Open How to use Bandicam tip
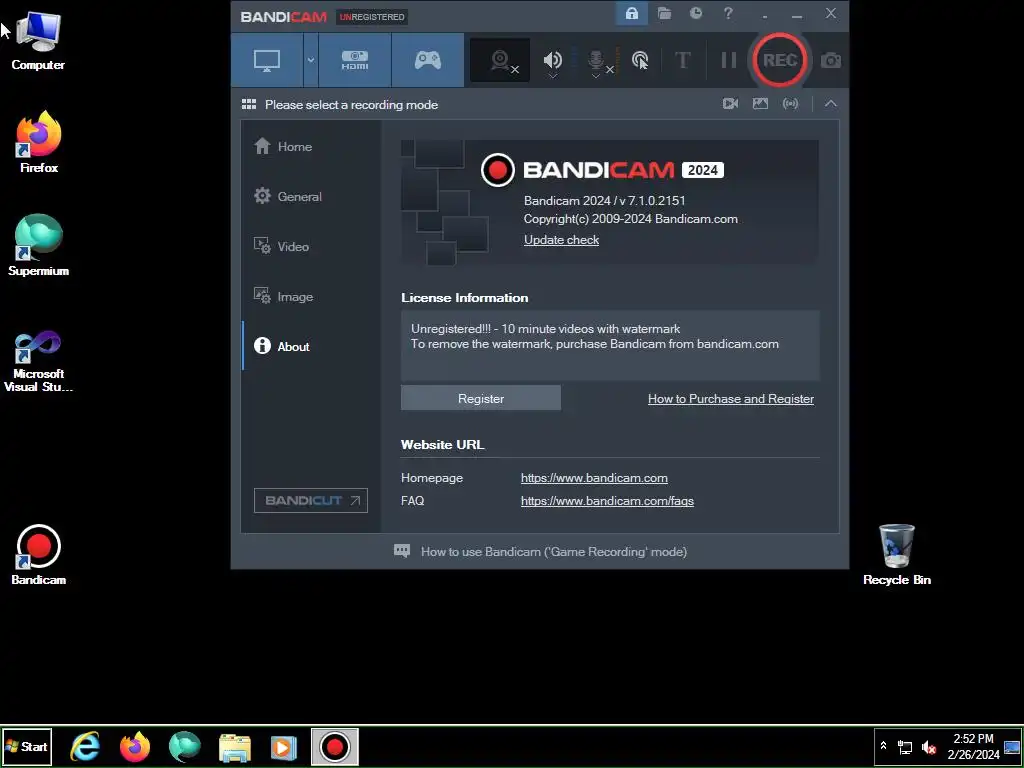The height and width of the screenshot is (768, 1024). pos(540,552)
